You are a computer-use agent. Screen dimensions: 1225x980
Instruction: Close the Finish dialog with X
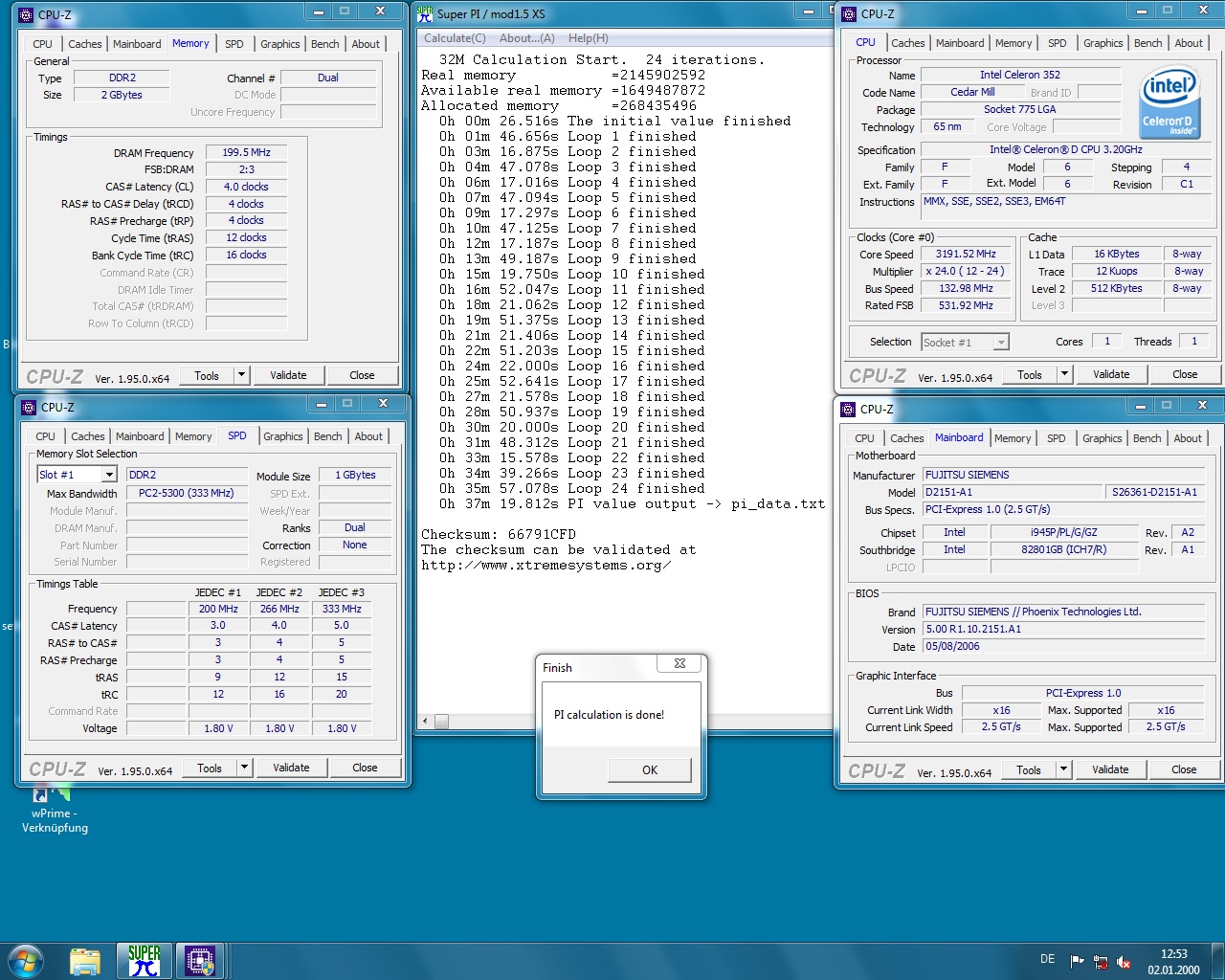tap(679, 663)
